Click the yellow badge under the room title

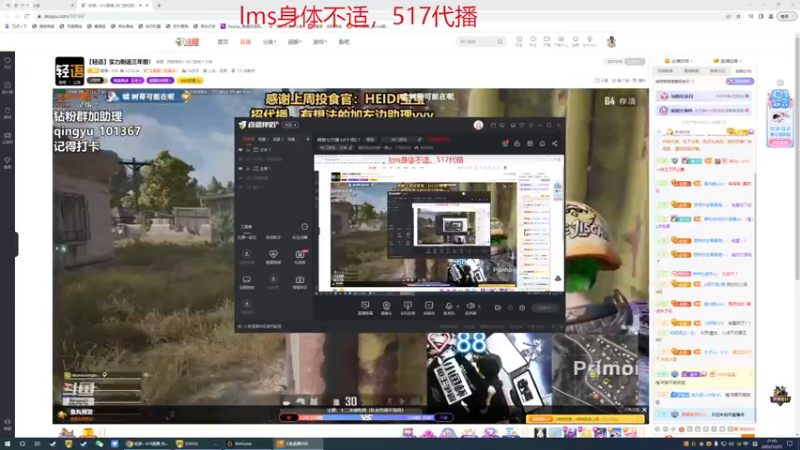pyautogui.click(x=190, y=81)
